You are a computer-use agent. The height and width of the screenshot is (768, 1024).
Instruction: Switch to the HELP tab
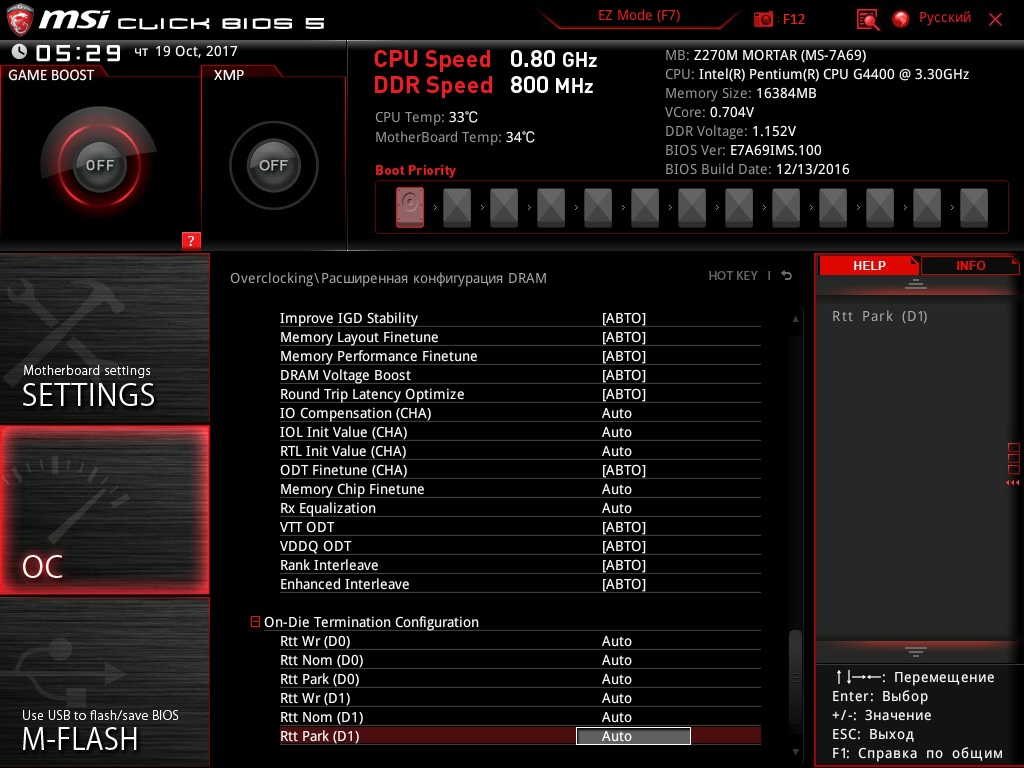(869, 266)
